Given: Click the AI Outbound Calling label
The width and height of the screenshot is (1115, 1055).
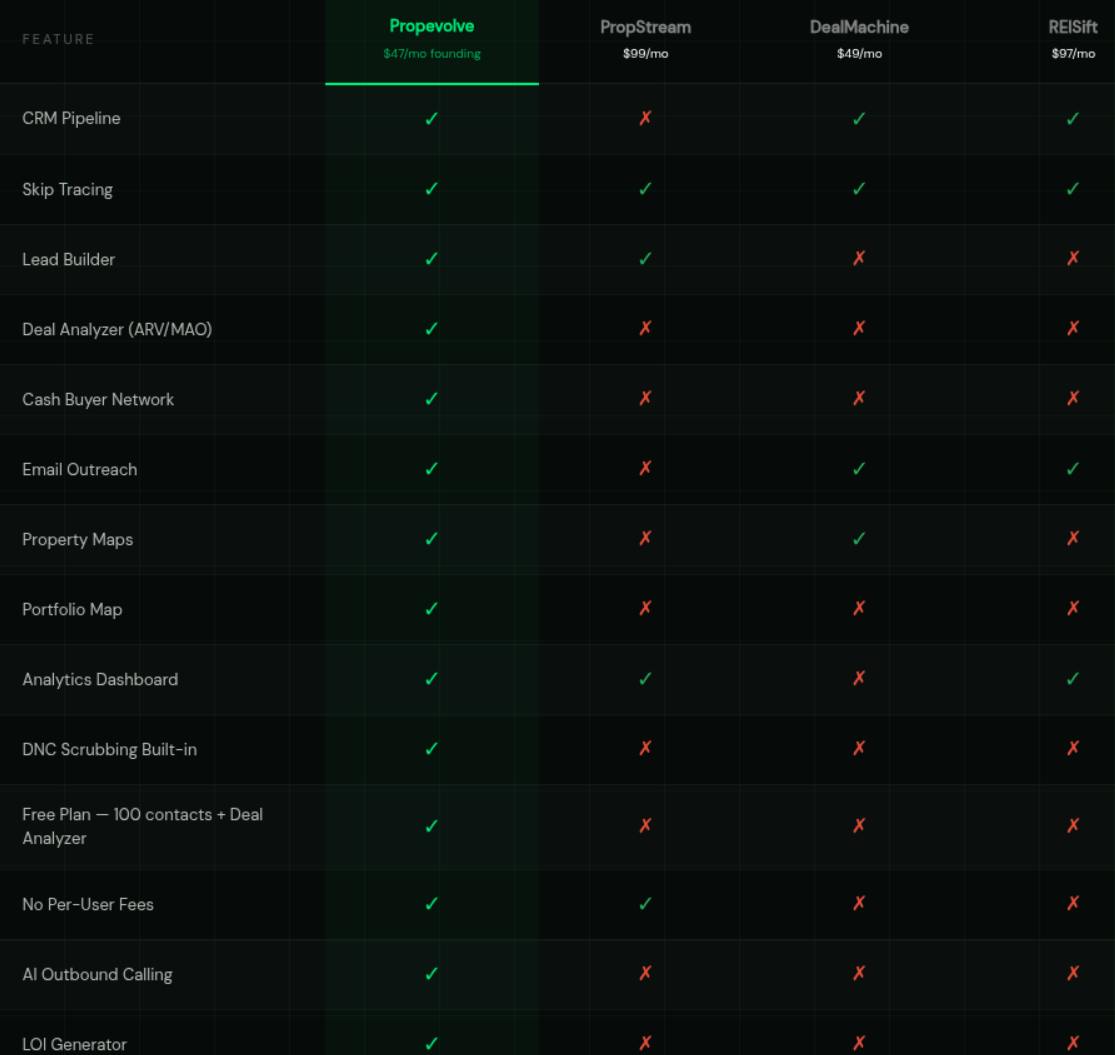Looking at the screenshot, I should point(97,975).
